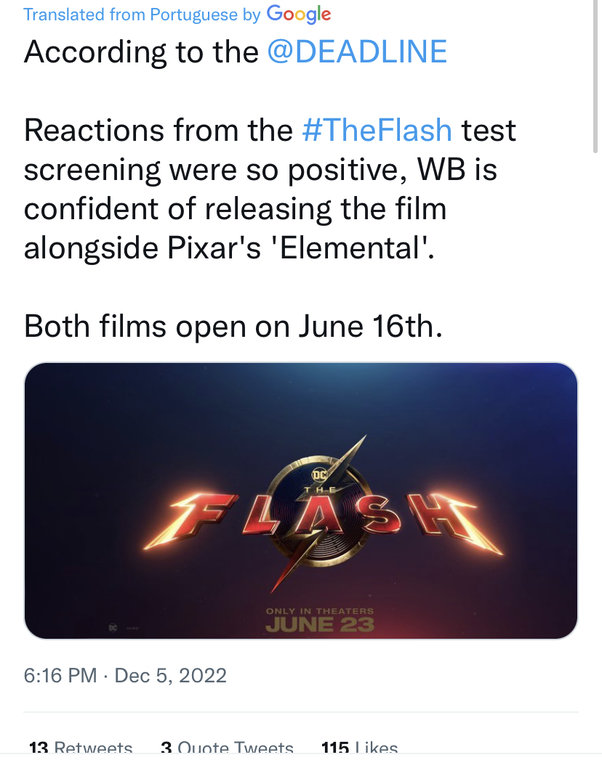Click the Dec 5, 2022 tweet date
The image size is (602, 768).
(171, 676)
